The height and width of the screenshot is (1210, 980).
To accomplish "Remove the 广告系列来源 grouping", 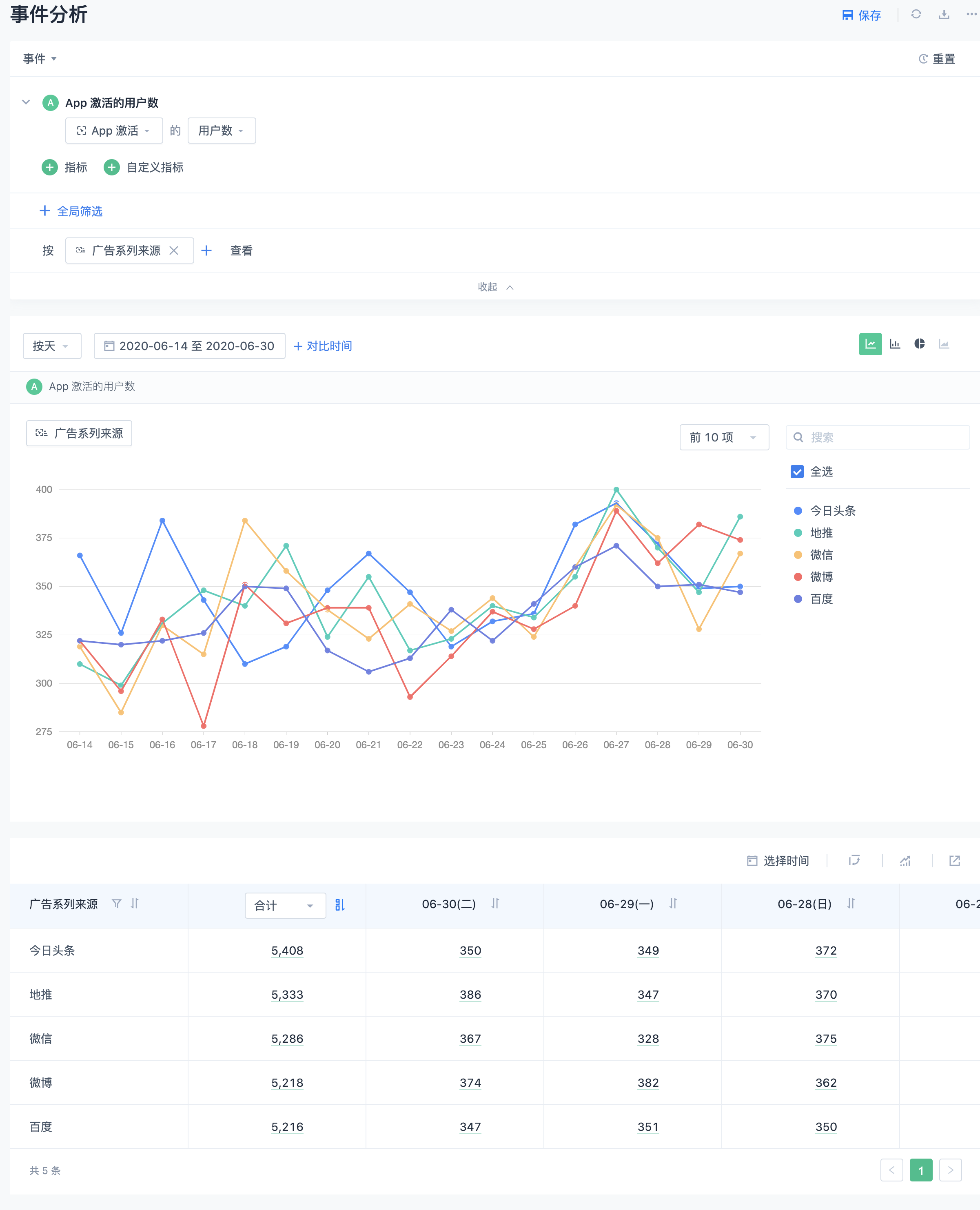I will tap(174, 250).
